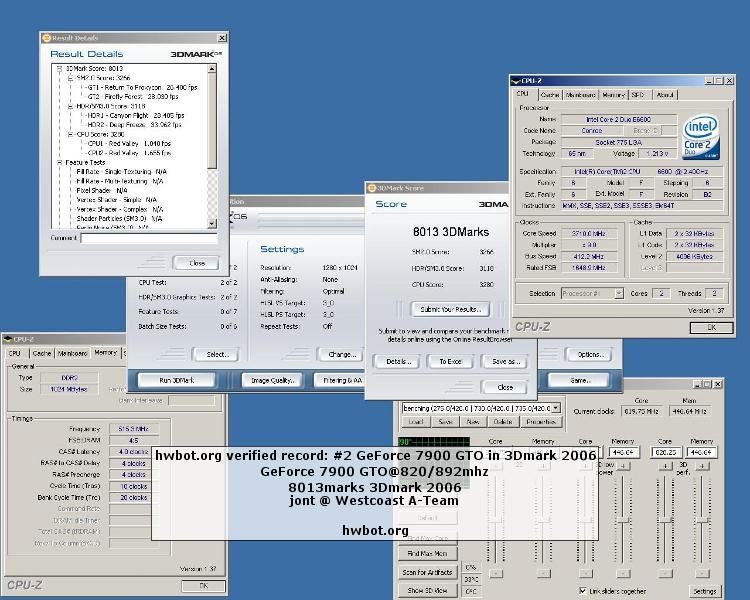Click Close in Result Details window
Screen dimensions: 750x600
click(197, 263)
